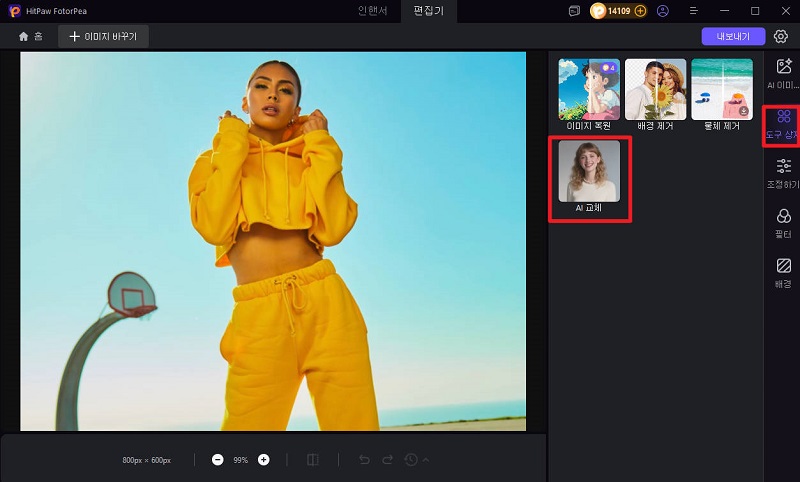Expand the history dropdown arrow
This screenshot has height=482, width=800.
coord(426,460)
